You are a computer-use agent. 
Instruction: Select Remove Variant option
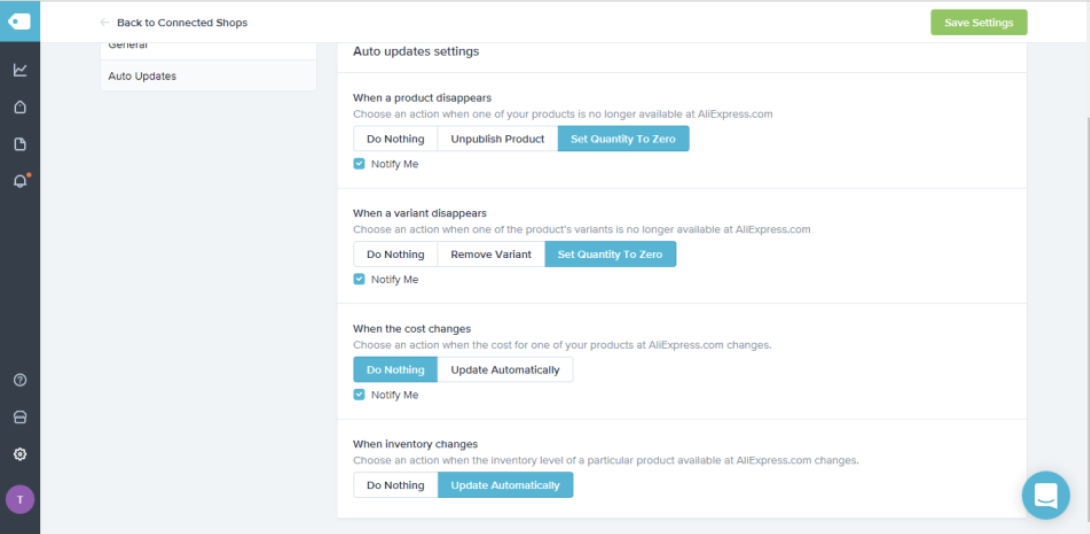491,255
